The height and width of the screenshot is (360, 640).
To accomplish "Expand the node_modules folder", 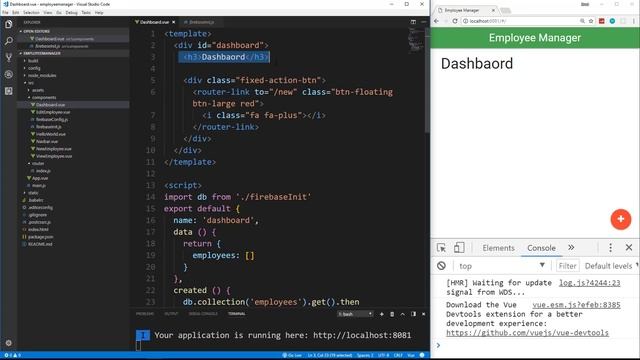I will point(42,76).
